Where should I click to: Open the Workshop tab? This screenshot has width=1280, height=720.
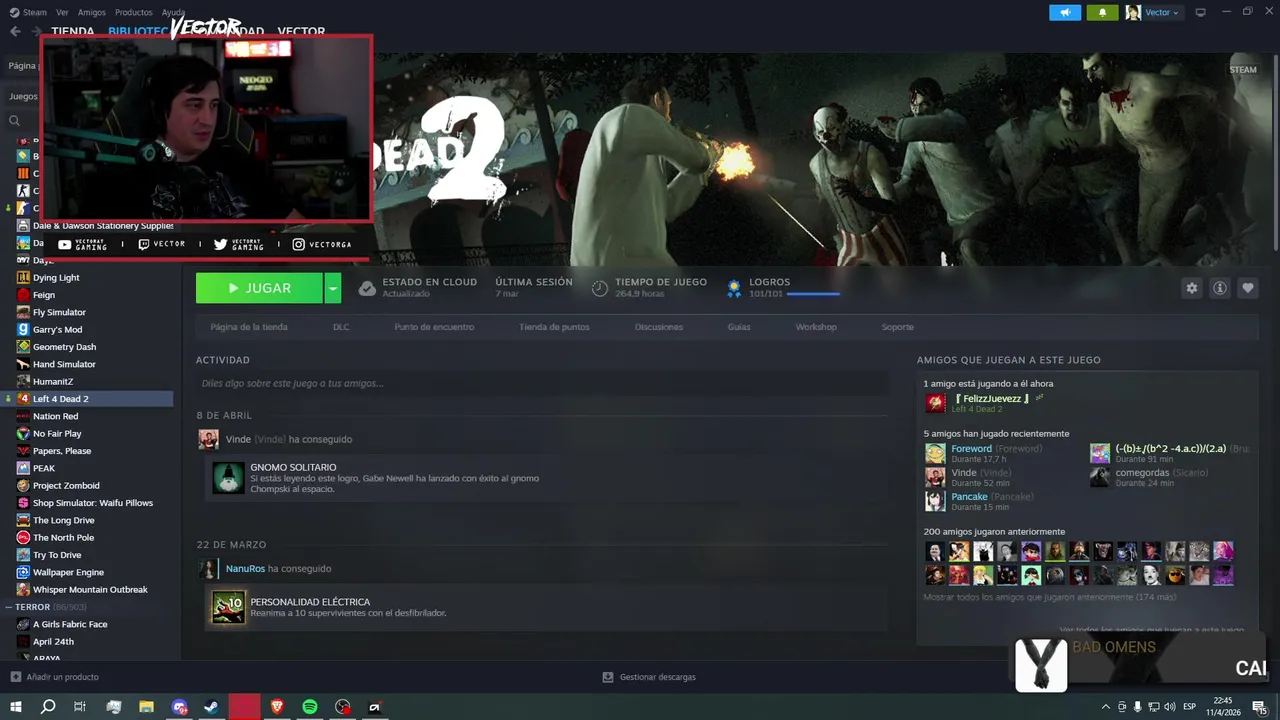click(816, 327)
